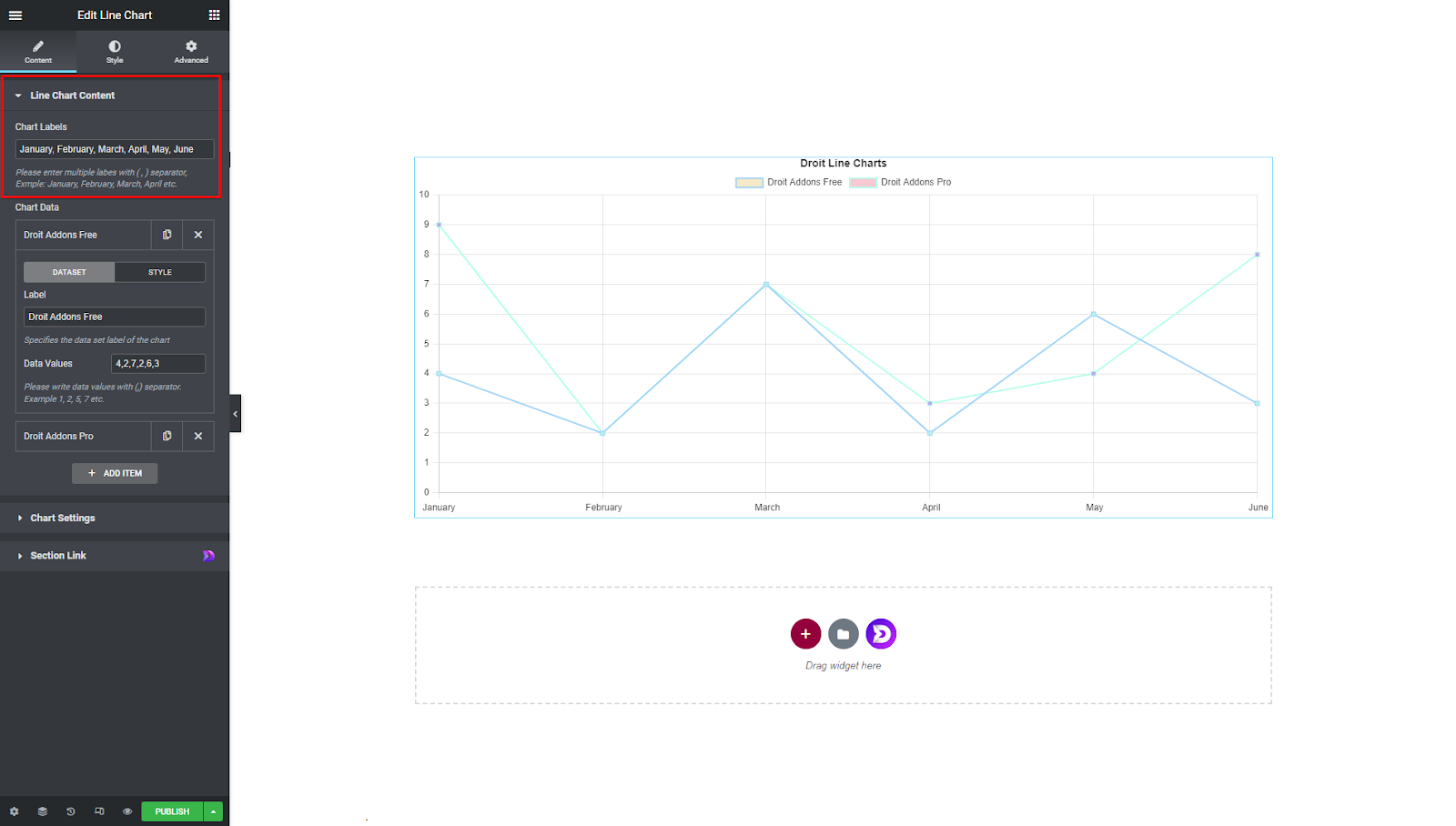Open revision history icon
The width and height of the screenshot is (1456, 826).
point(70,811)
